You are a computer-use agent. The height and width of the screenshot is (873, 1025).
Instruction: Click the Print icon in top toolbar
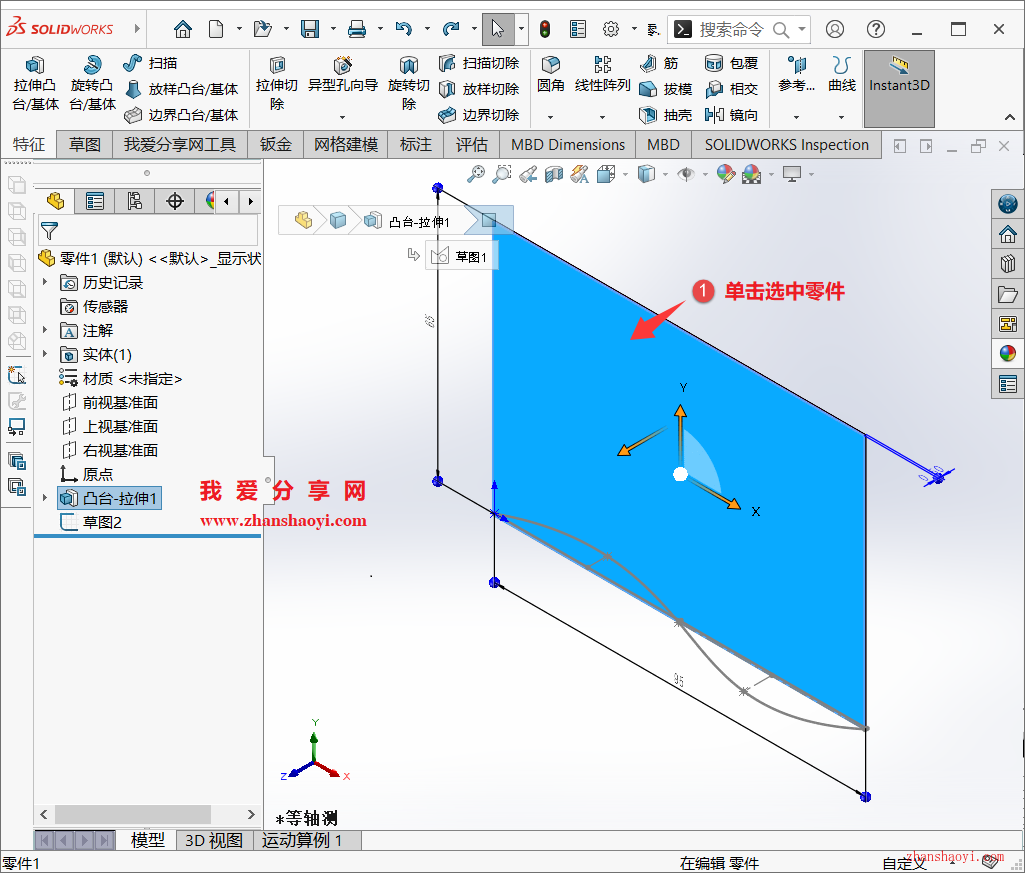click(x=357, y=29)
